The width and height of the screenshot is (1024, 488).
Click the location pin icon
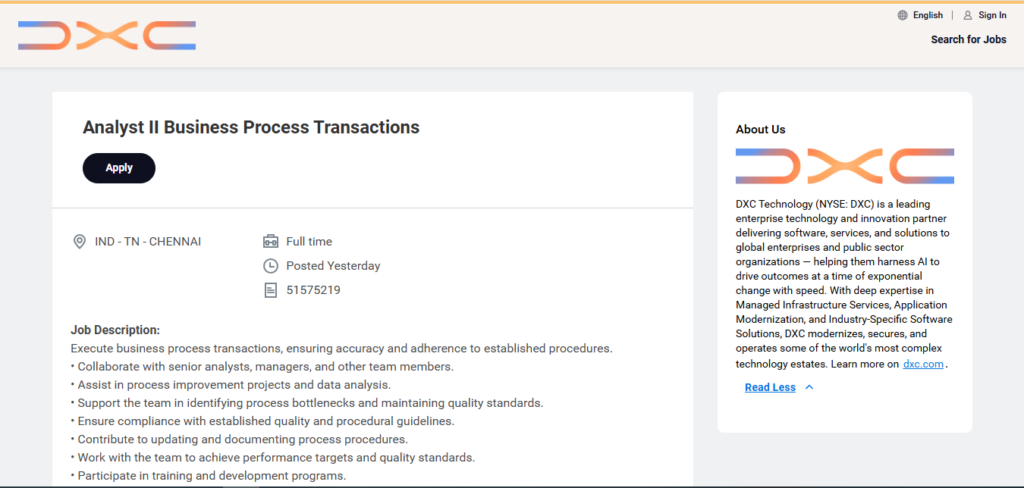[79, 242]
